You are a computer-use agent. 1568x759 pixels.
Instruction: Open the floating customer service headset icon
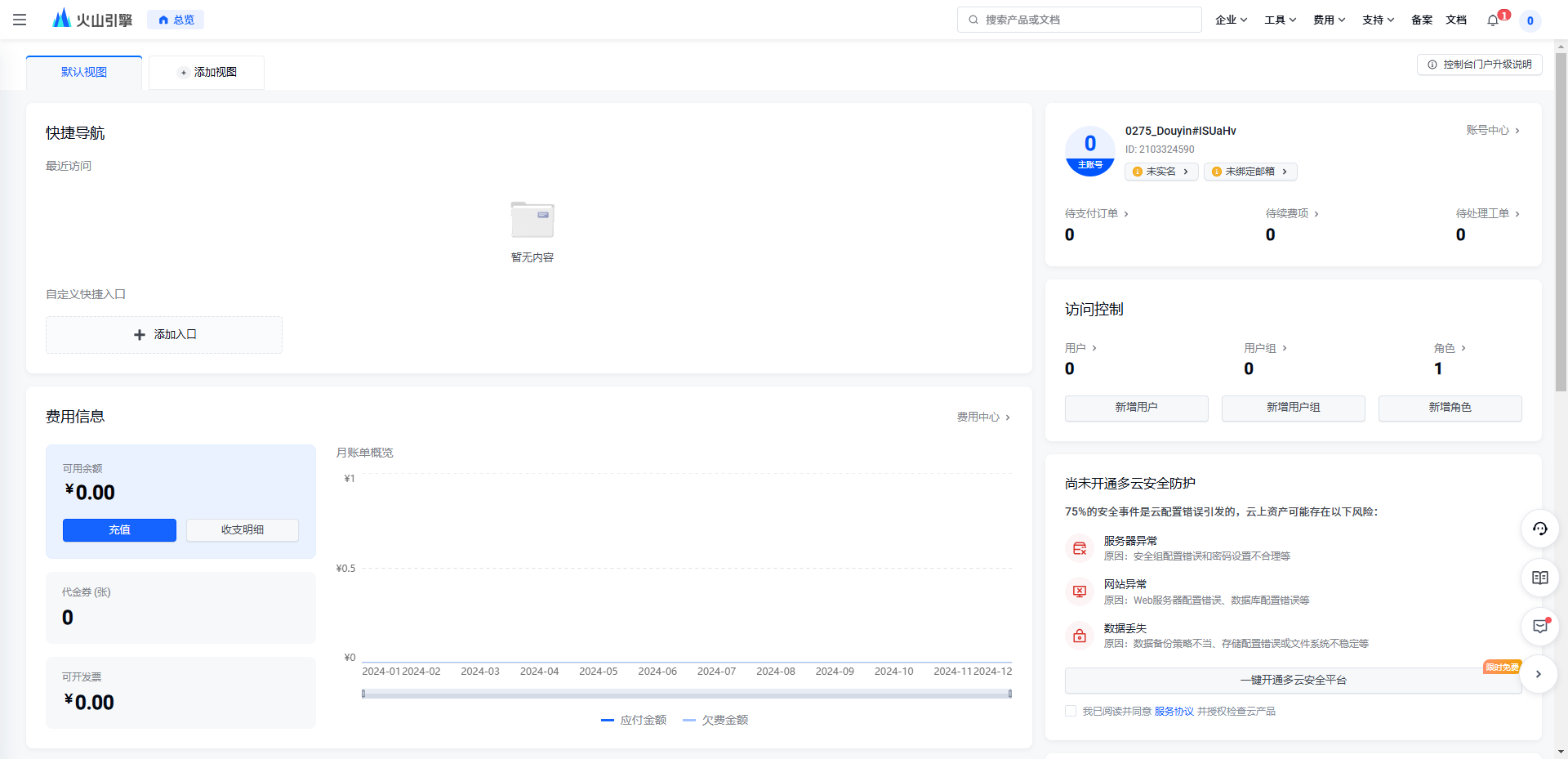tap(1539, 529)
